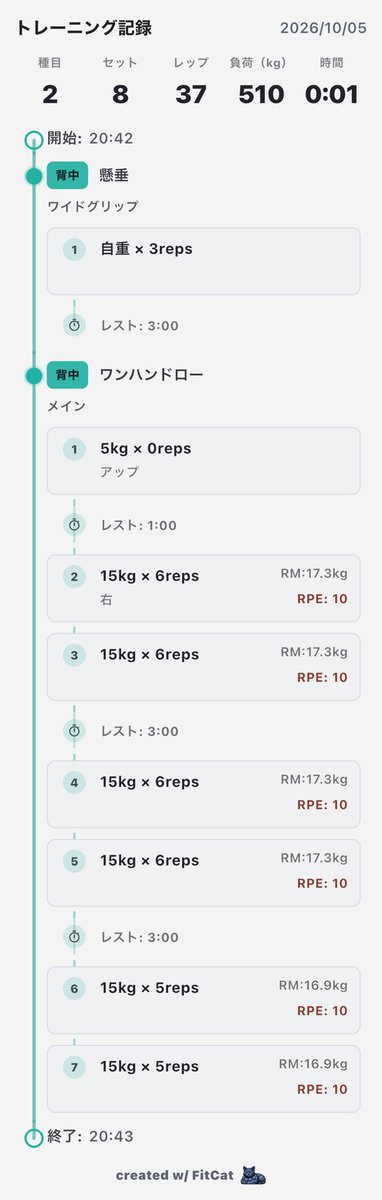Click the レップ 37 summary stat

coord(191,83)
